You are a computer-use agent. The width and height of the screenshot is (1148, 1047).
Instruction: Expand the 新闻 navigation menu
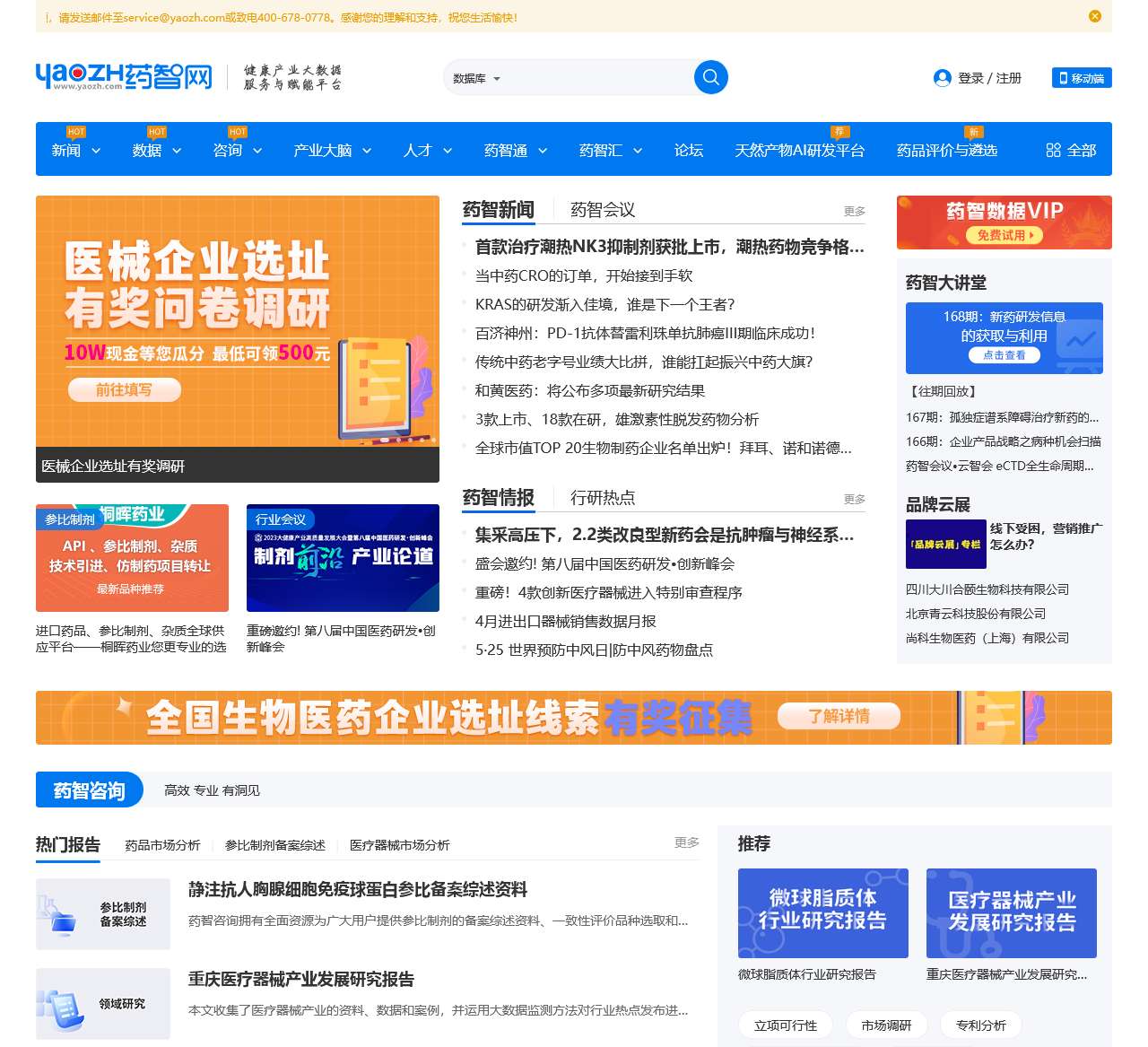(76, 150)
